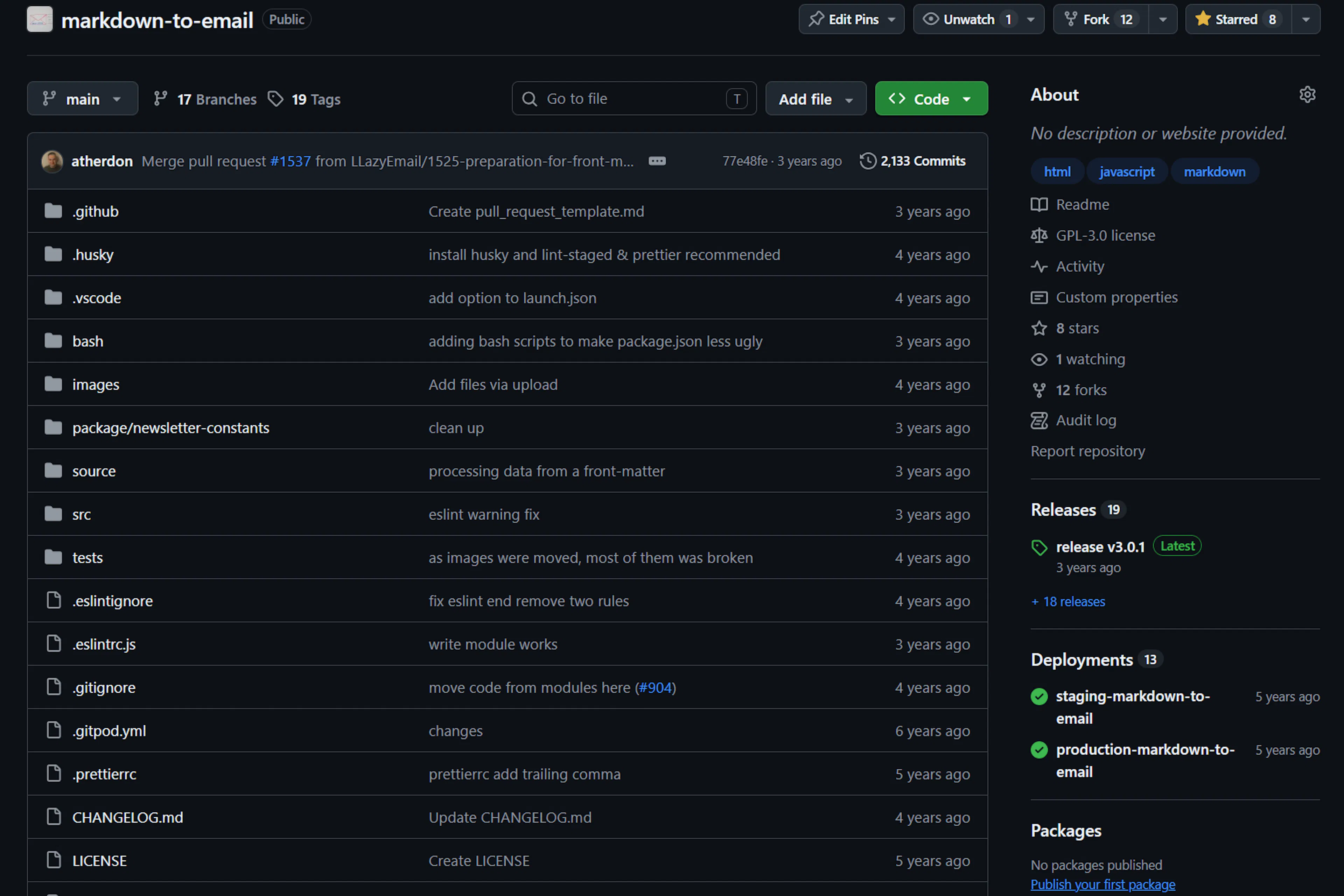Viewport: 1344px width, 896px height.
Task: Click the LICENSE file icon
Action: 54,861
